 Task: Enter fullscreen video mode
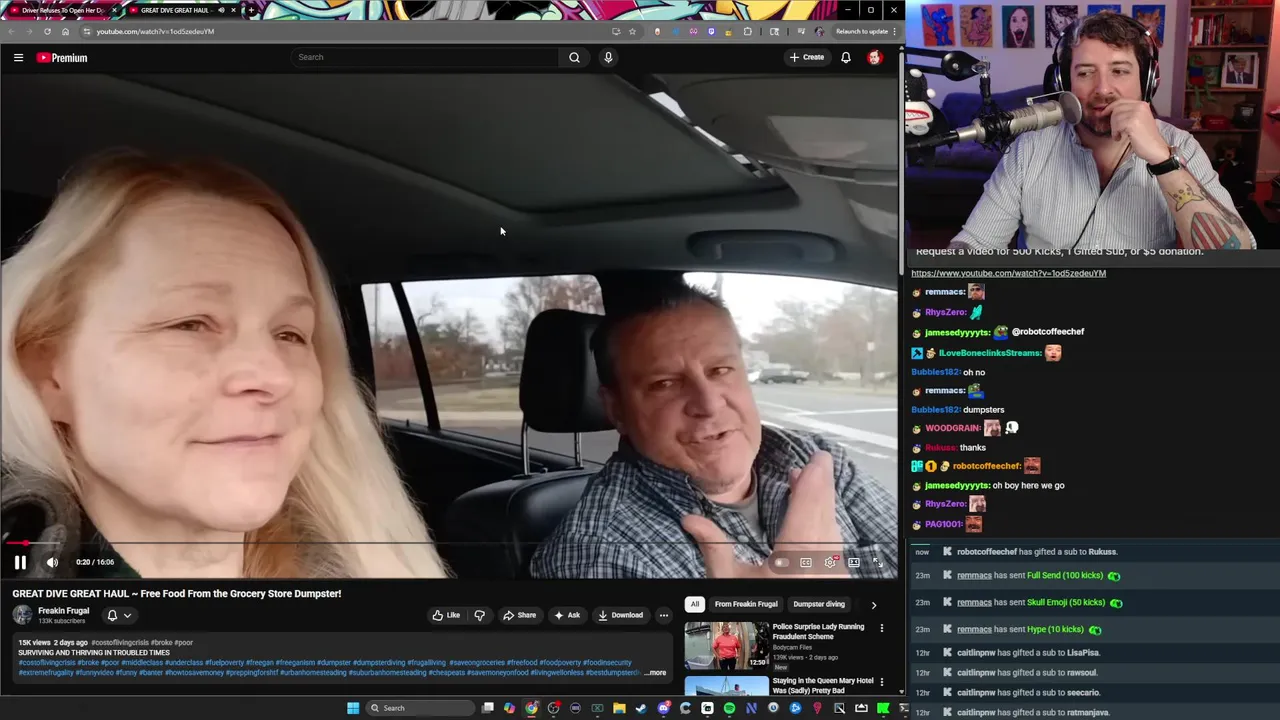coord(878,562)
